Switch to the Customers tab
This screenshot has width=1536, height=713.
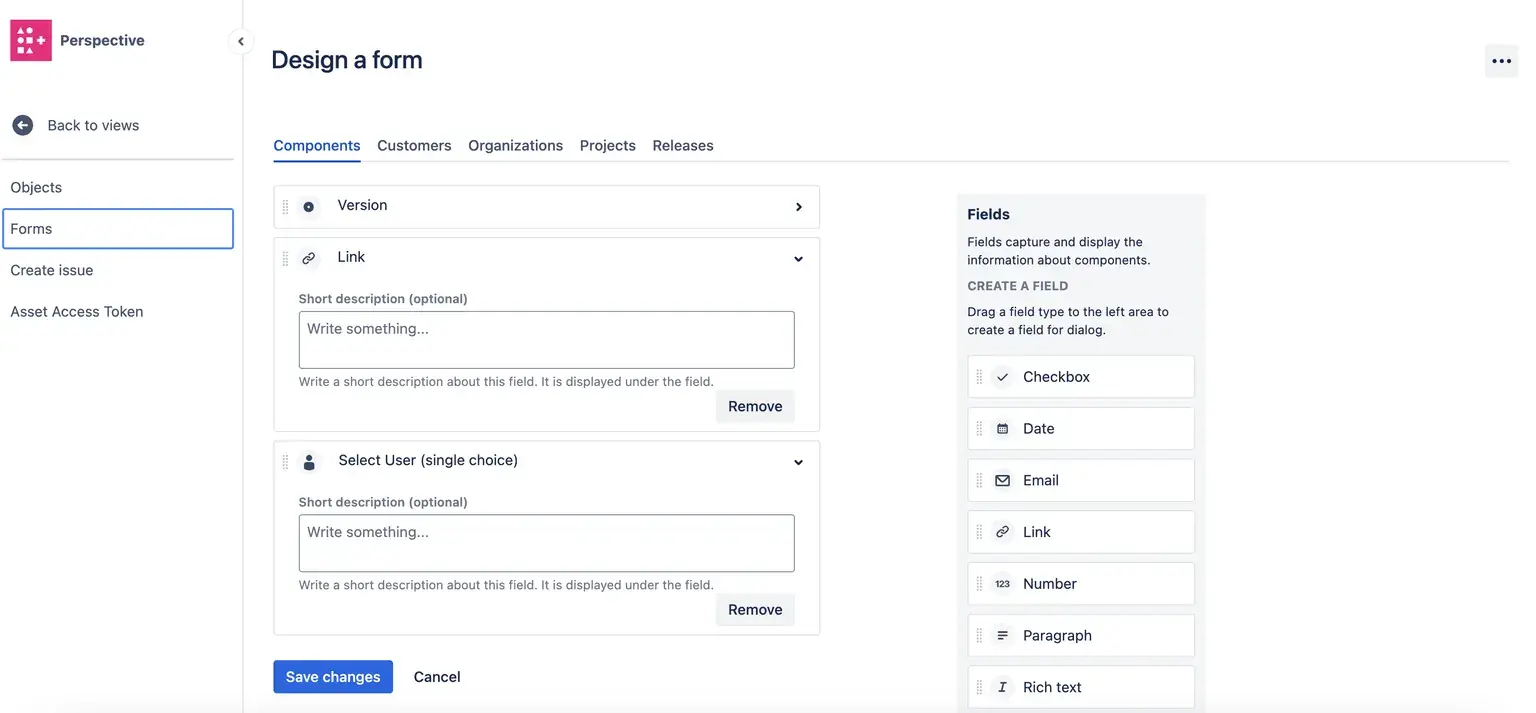(414, 145)
